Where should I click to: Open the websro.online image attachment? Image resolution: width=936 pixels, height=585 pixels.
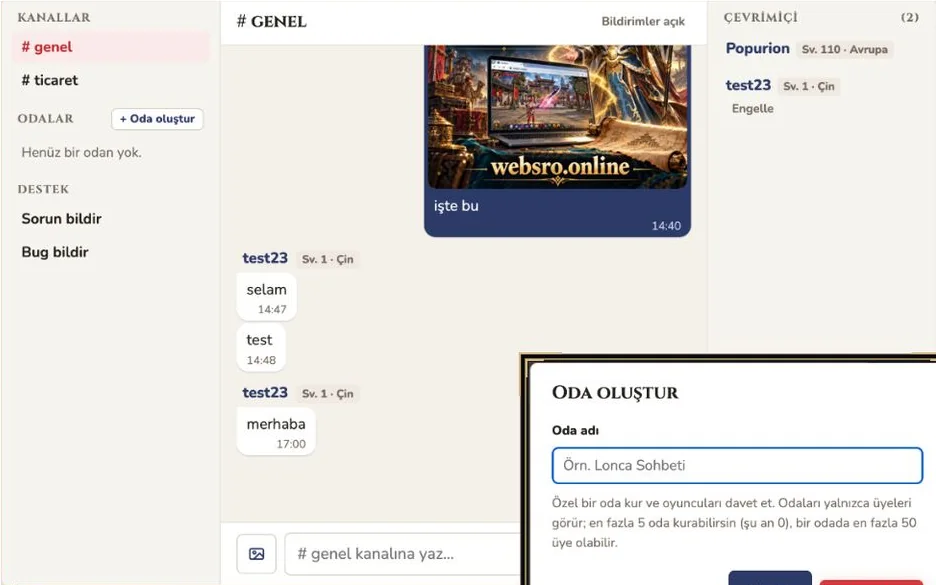tap(558, 117)
